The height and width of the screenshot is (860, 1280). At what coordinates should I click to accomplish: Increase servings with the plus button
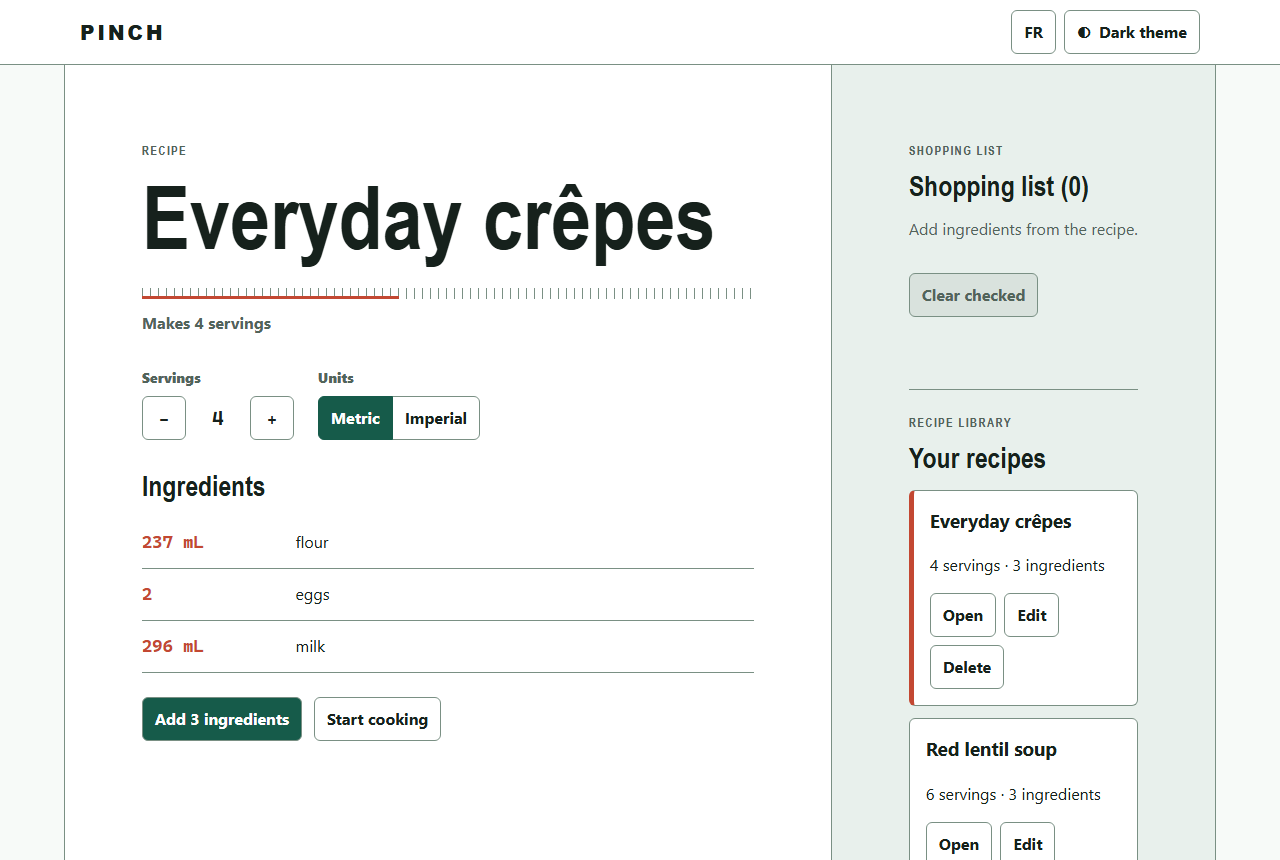272,418
